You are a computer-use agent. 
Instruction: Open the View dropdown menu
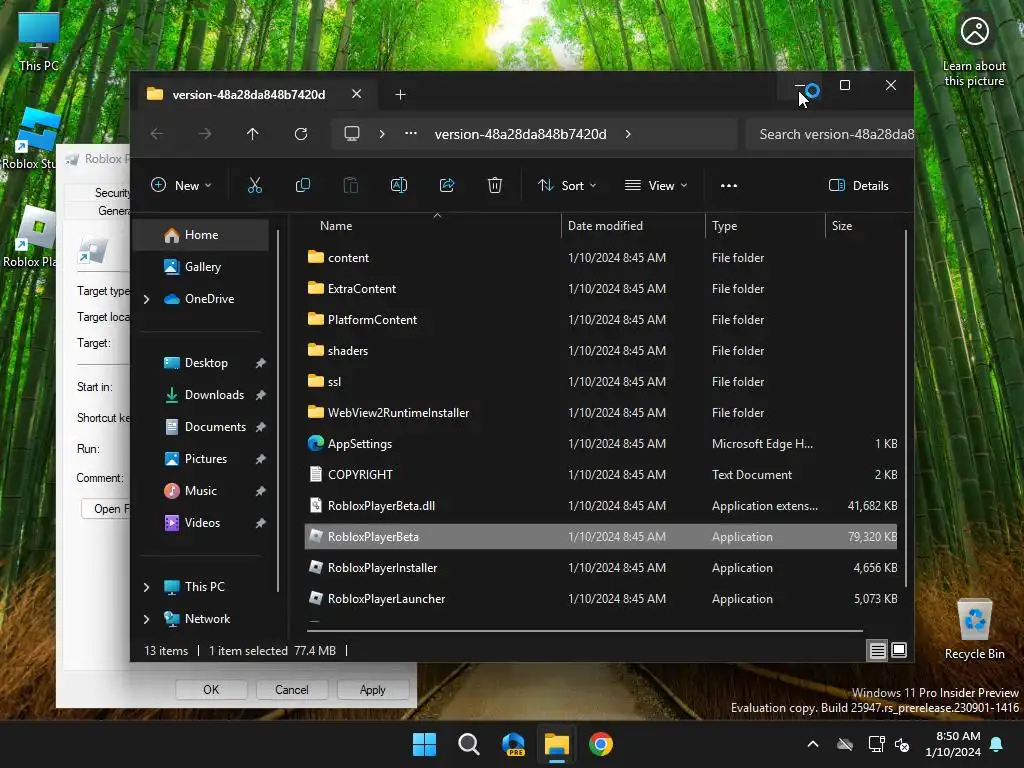[656, 185]
